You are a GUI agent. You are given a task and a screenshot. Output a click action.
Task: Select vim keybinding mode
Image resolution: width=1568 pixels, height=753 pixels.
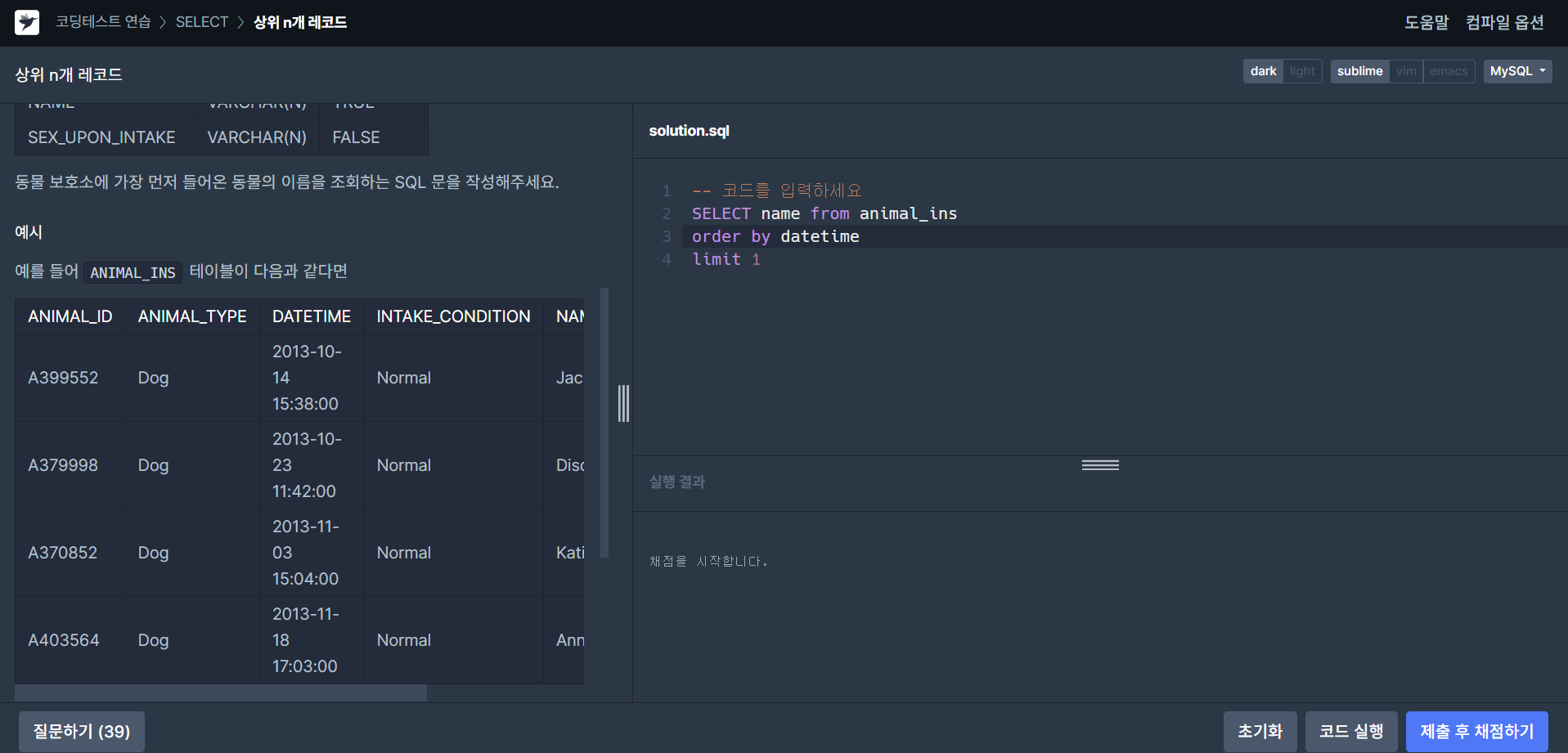pyautogui.click(x=1406, y=71)
